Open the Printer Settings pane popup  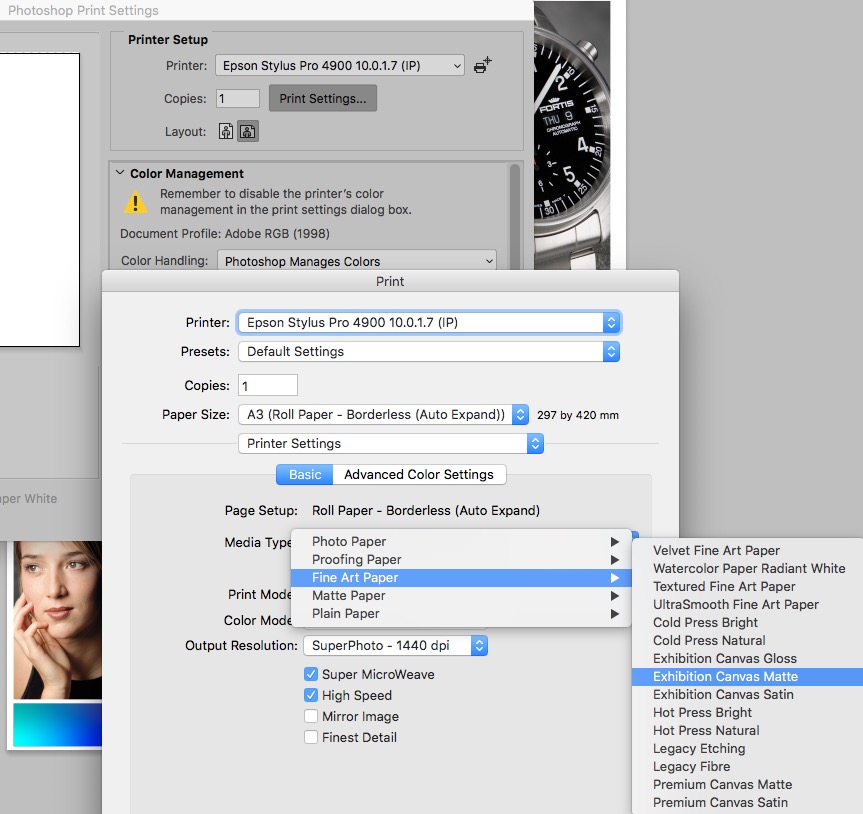point(391,444)
